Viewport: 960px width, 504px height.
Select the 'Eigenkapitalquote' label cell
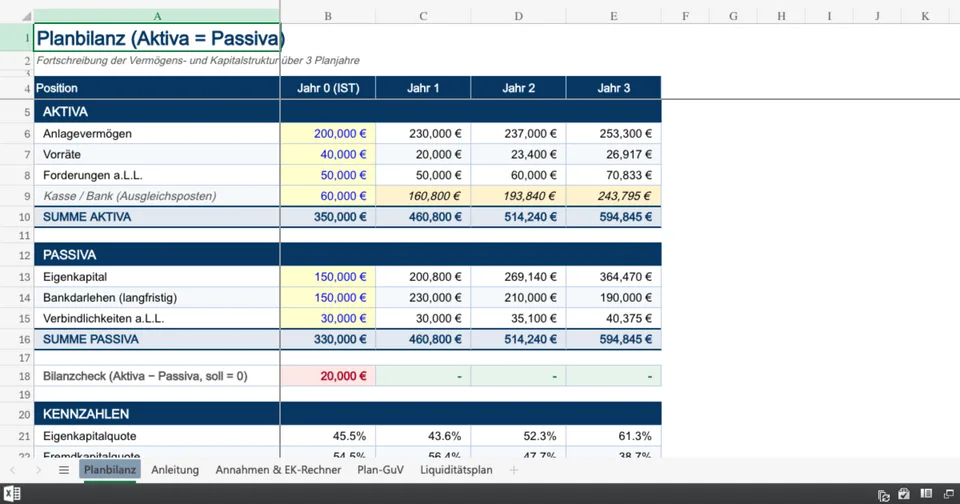[157, 436]
